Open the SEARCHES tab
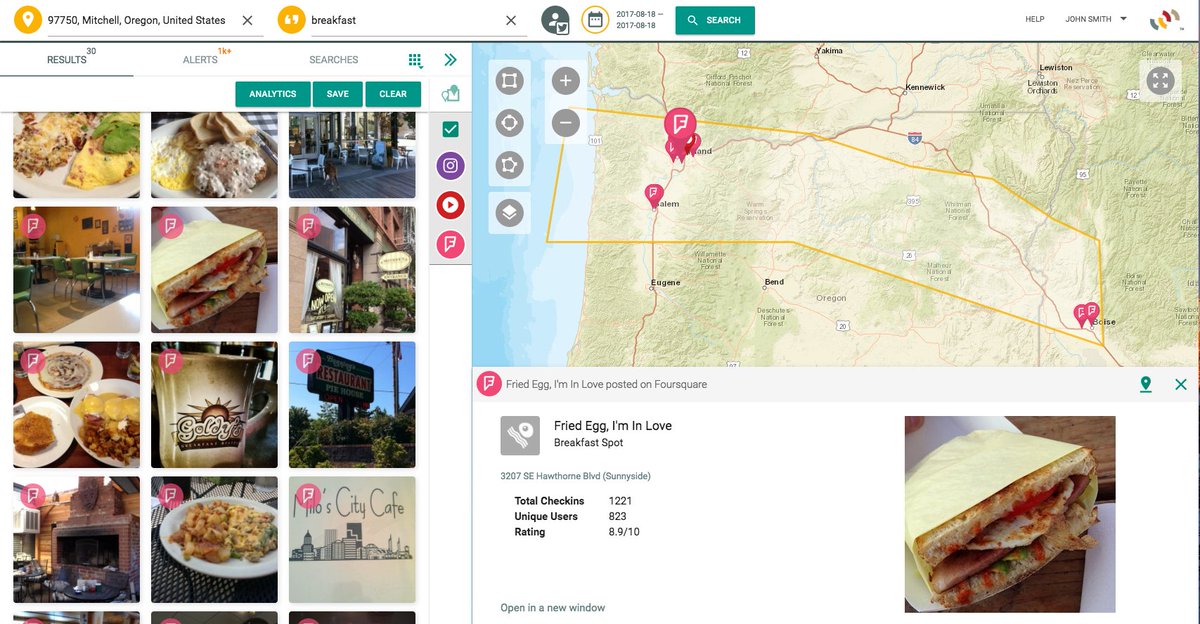 tap(333, 59)
